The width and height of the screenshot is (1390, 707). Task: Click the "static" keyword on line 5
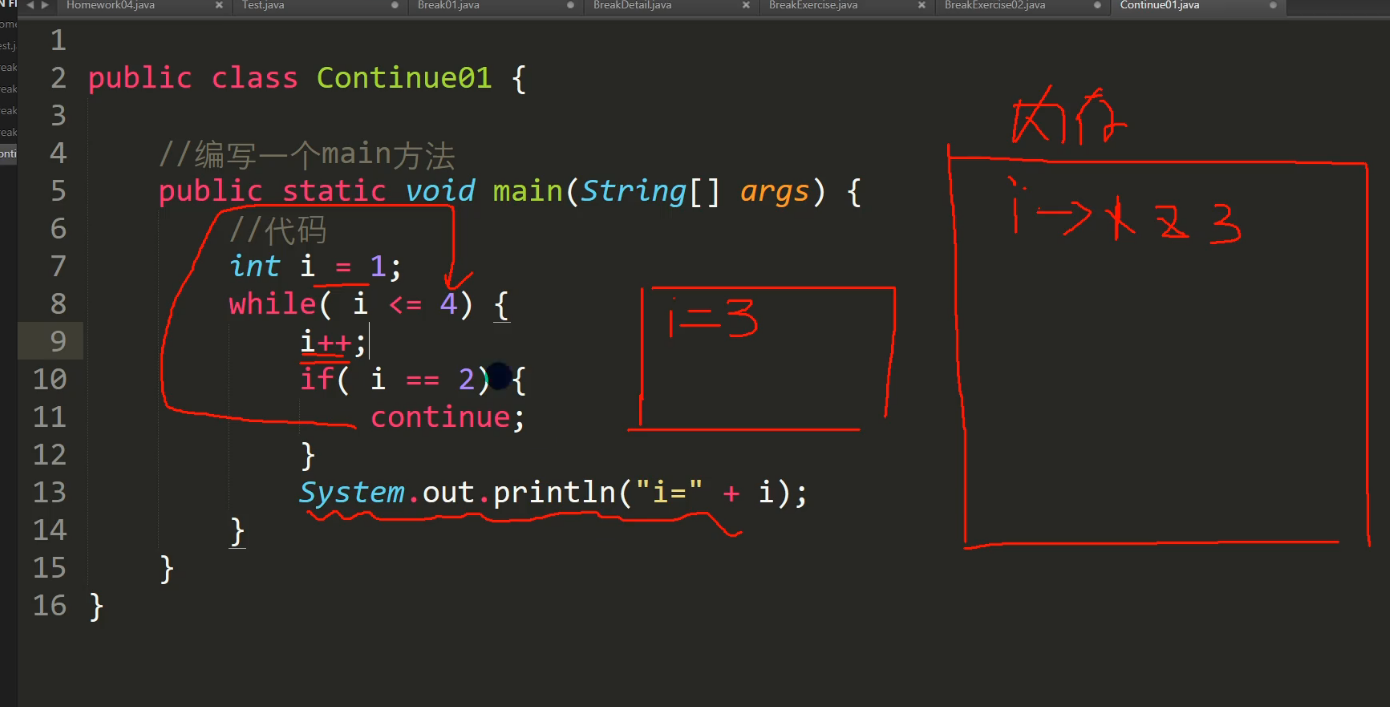(334, 191)
